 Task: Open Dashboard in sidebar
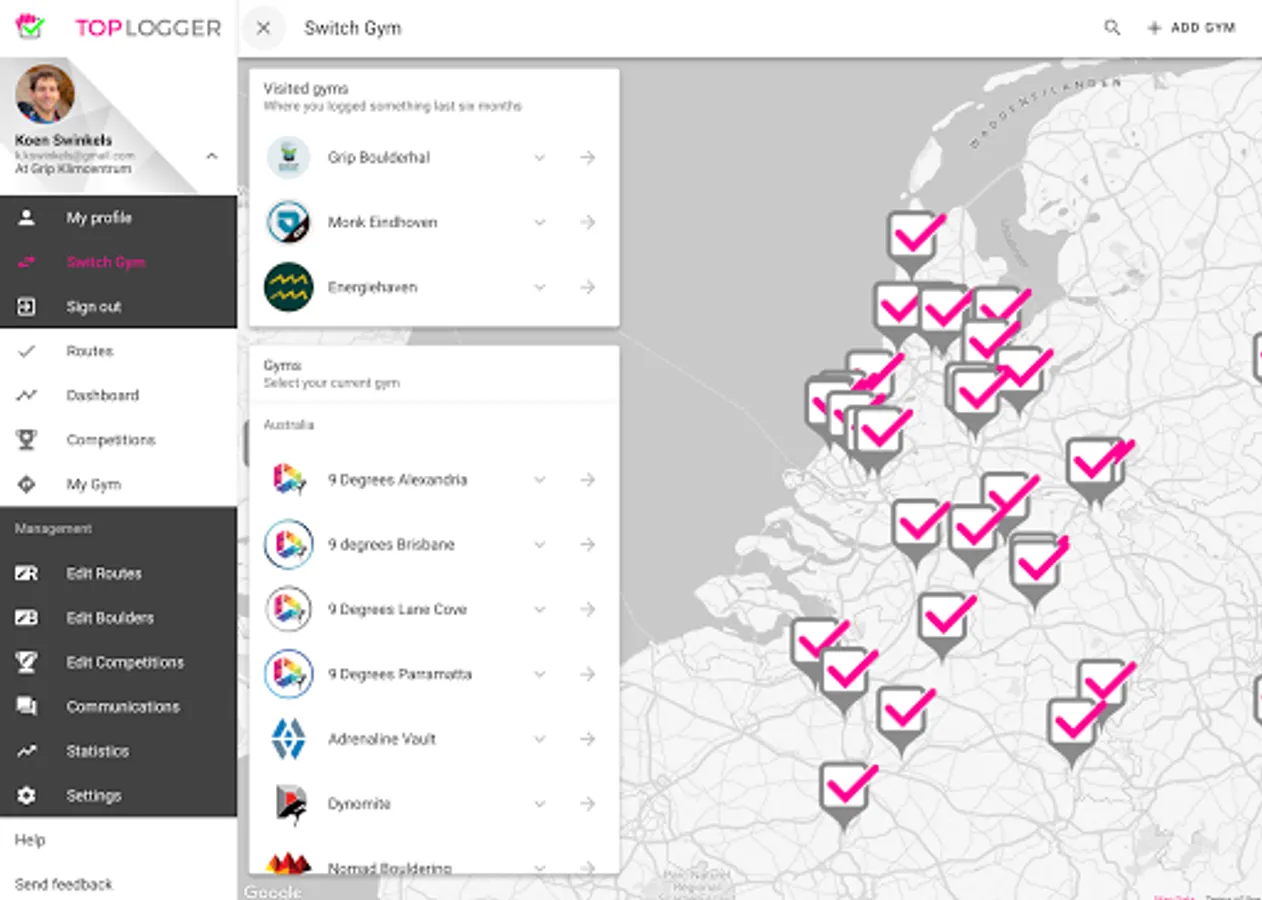point(118,395)
